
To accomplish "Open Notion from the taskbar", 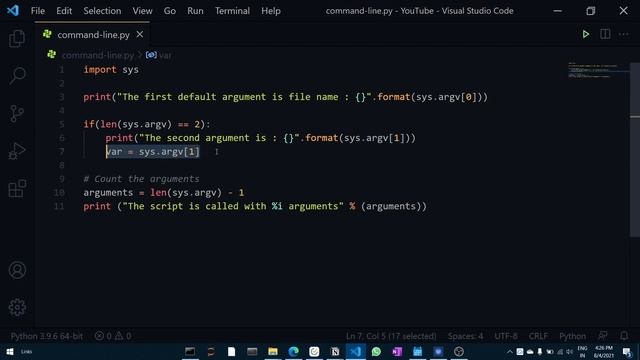I will point(335,351).
